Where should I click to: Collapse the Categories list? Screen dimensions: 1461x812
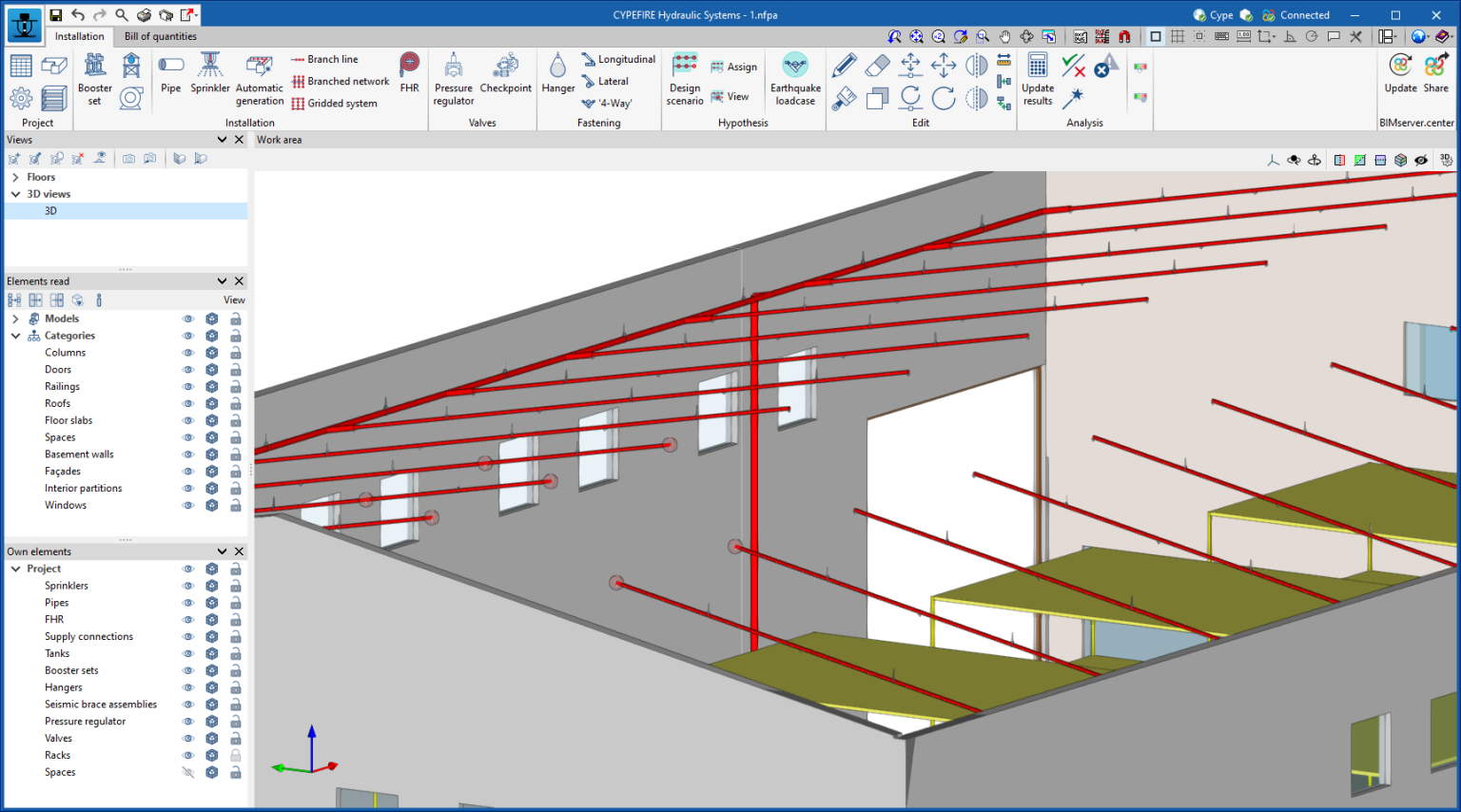tap(15, 335)
